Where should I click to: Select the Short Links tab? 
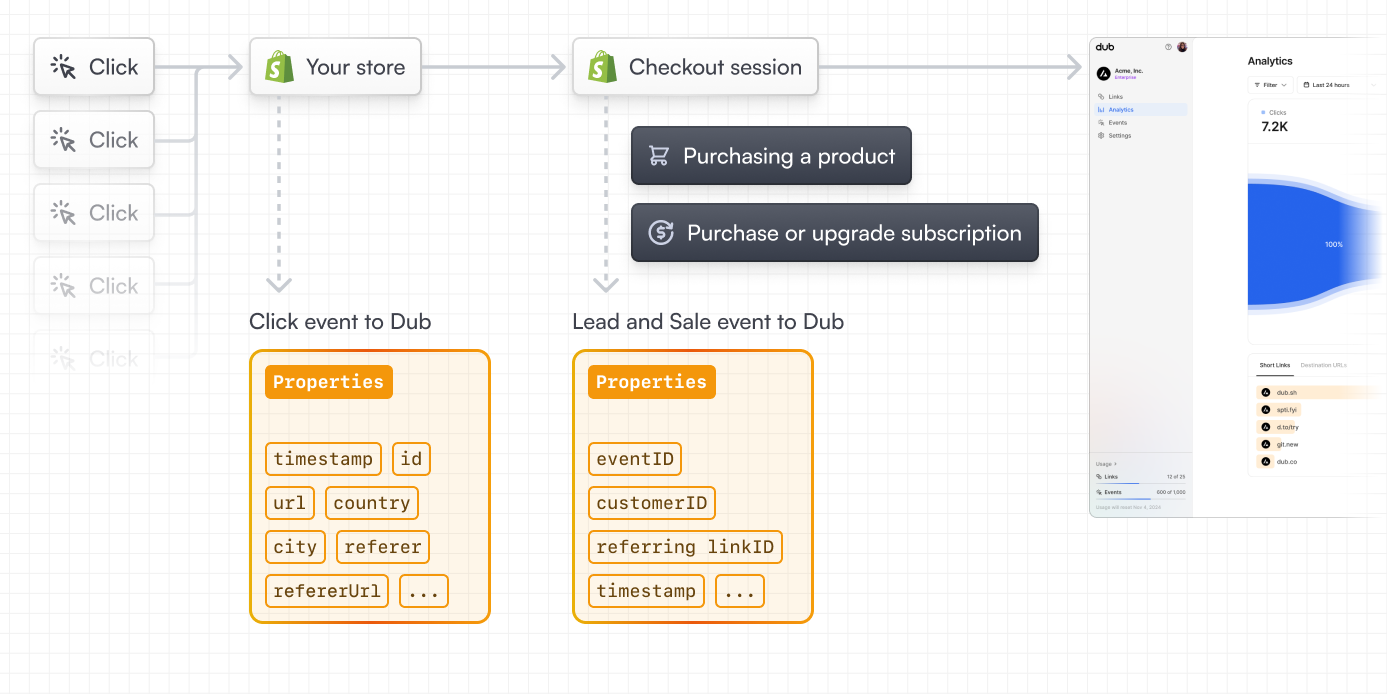[1275, 365]
